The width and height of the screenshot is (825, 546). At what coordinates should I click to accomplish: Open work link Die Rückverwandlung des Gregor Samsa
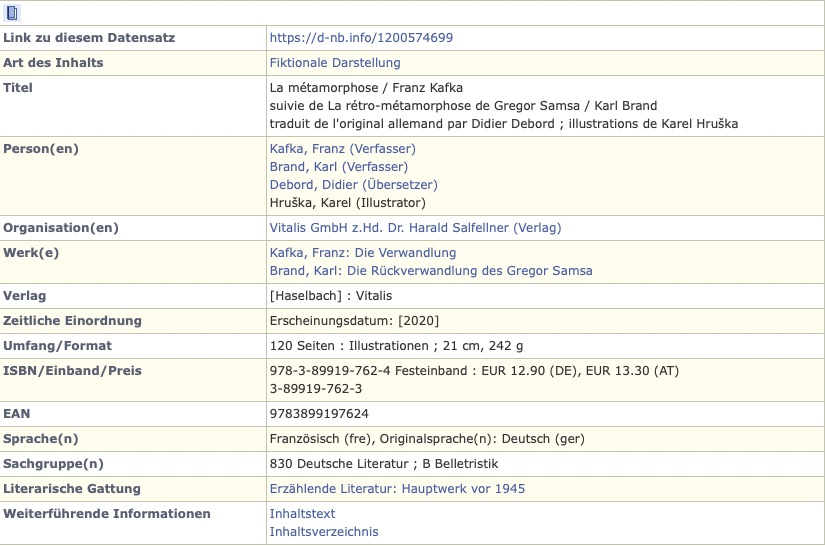tap(430, 271)
